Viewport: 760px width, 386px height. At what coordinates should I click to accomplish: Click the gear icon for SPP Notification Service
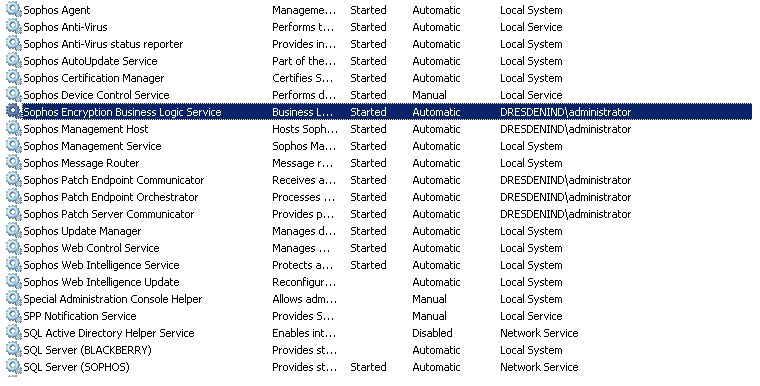coord(13,316)
